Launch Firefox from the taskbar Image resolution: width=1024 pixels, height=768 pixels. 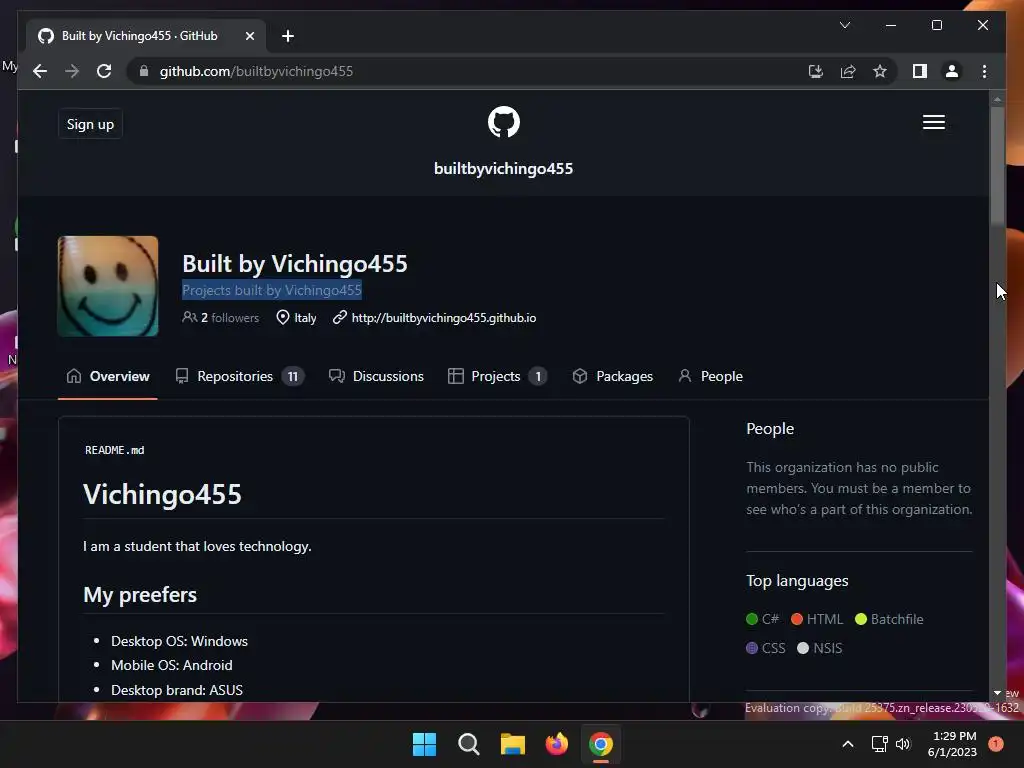556,744
